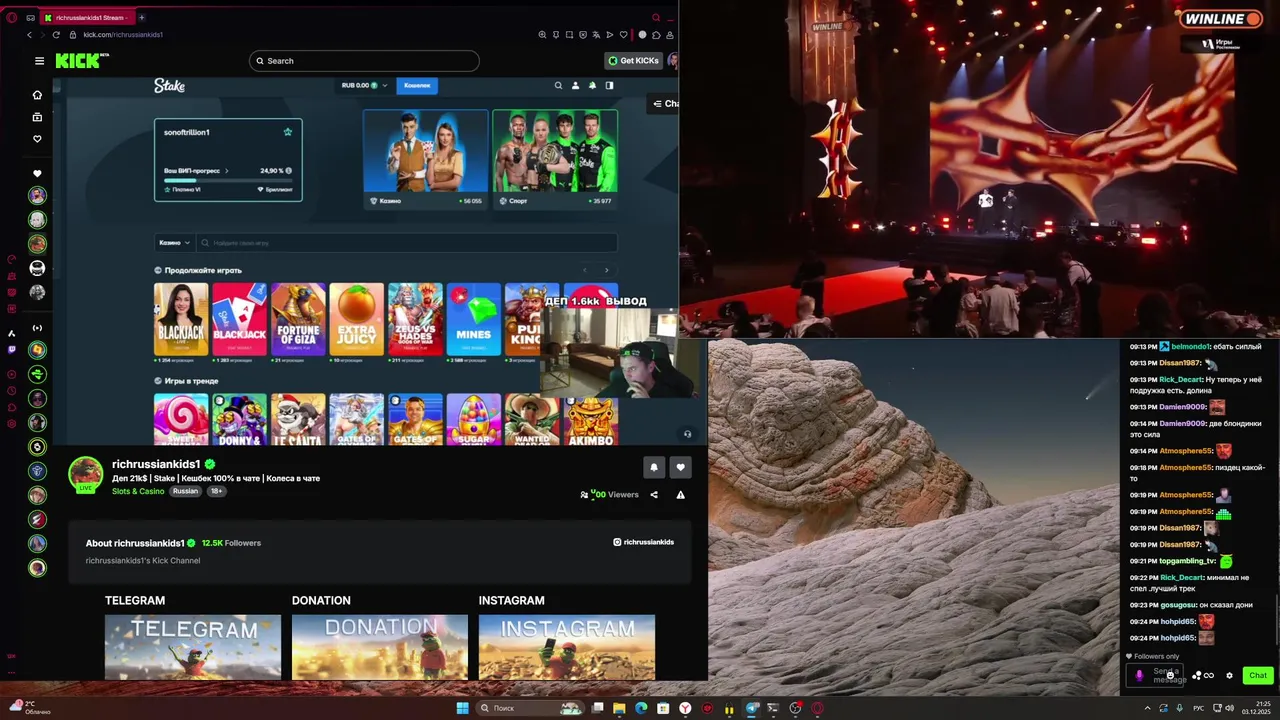The image size is (1280, 720).
Task: Open the volume speaker tray icon
Action: [x=1229, y=708]
